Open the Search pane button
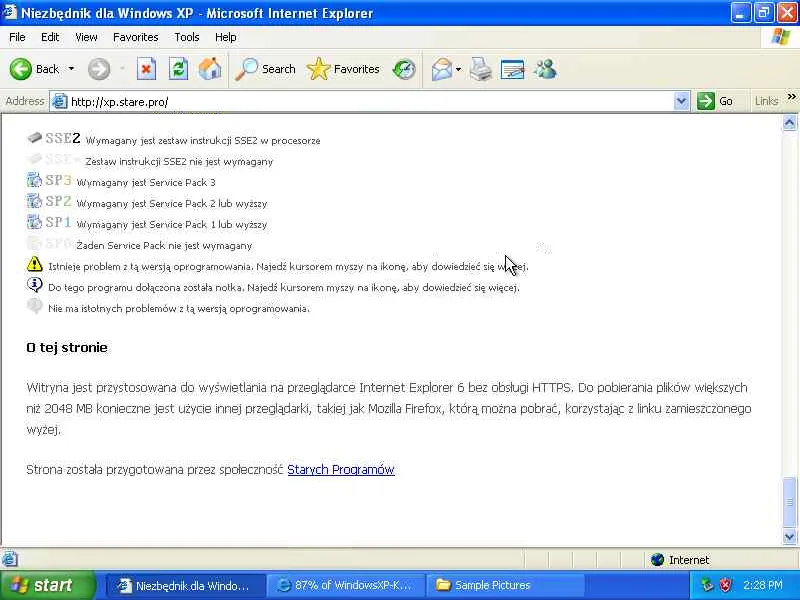Viewport: 800px width, 600px height. point(265,69)
